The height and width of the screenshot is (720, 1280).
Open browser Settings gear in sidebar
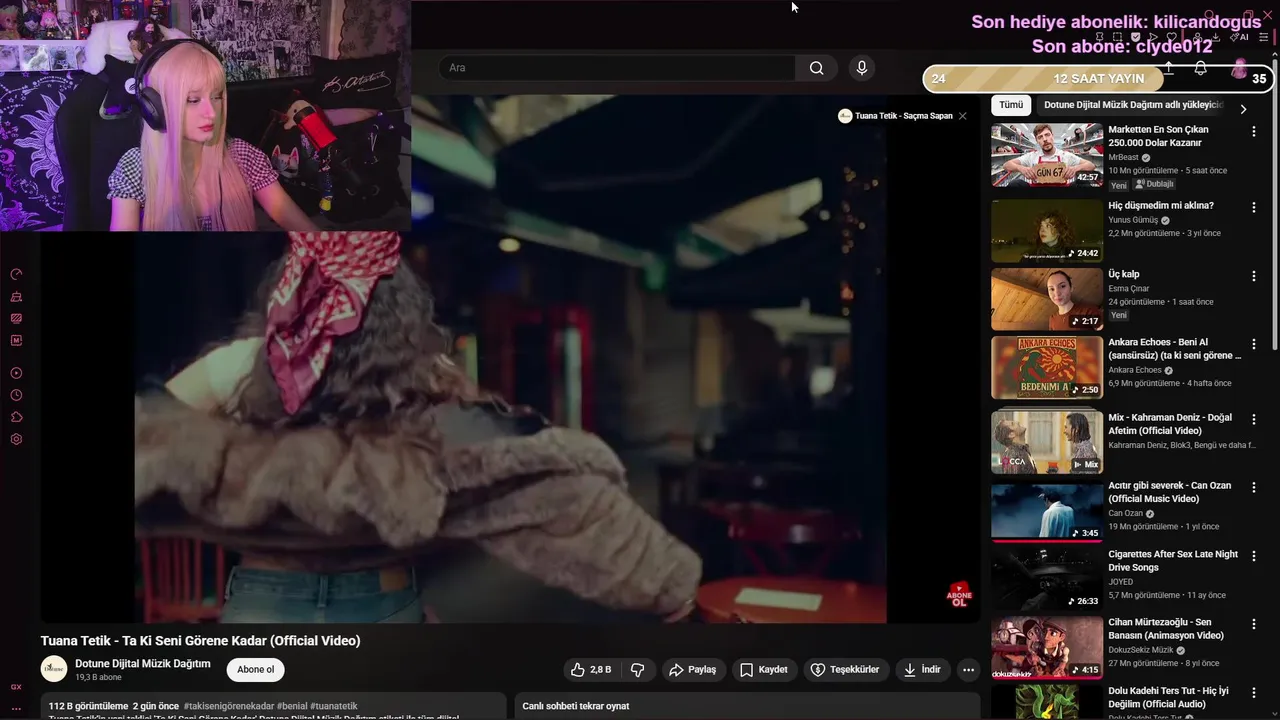pos(16,439)
